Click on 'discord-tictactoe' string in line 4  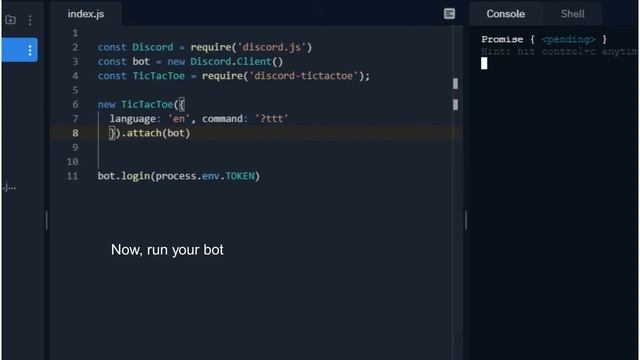[303, 76]
